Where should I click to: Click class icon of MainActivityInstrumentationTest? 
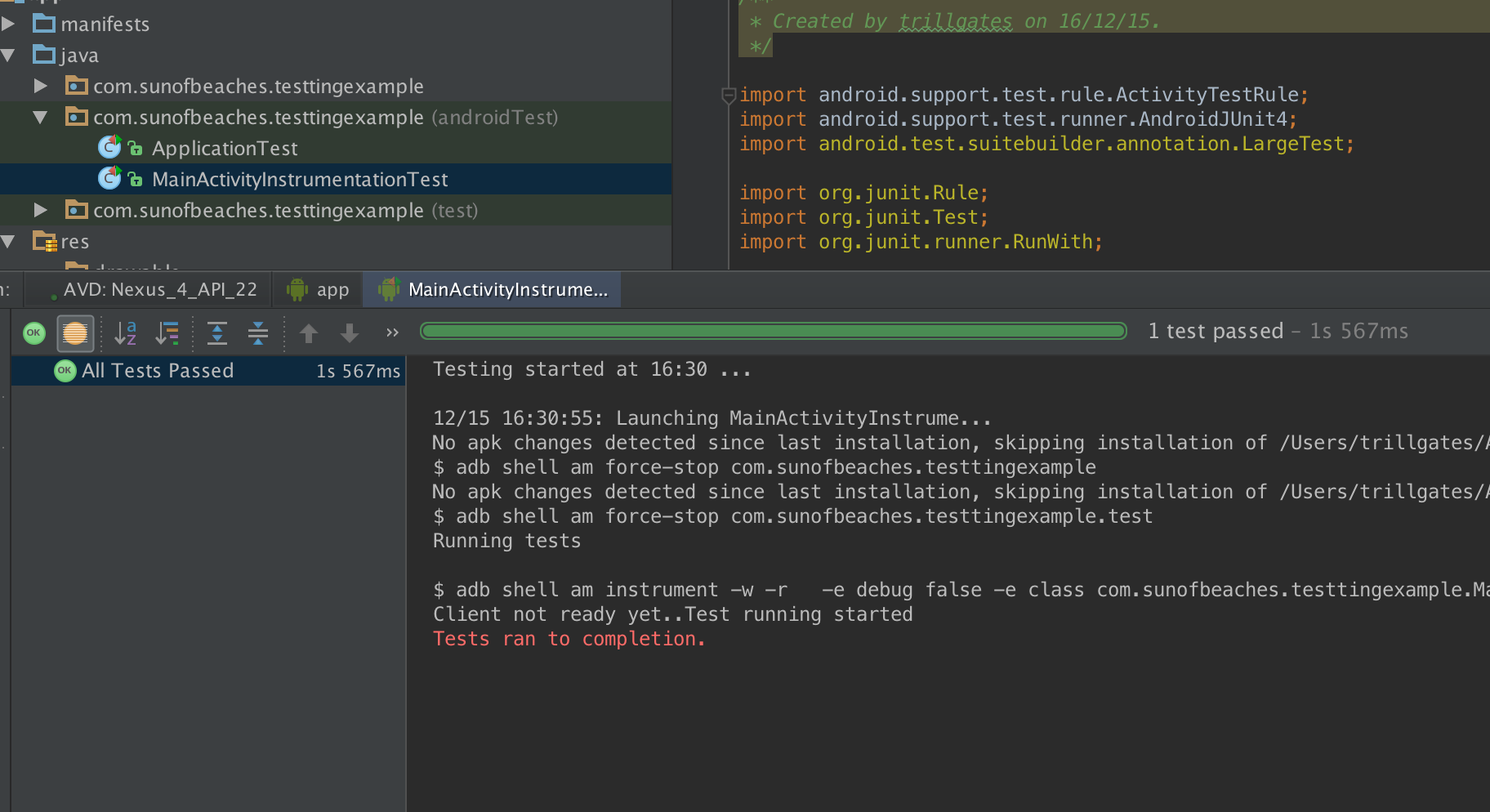(x=109, y=178)
